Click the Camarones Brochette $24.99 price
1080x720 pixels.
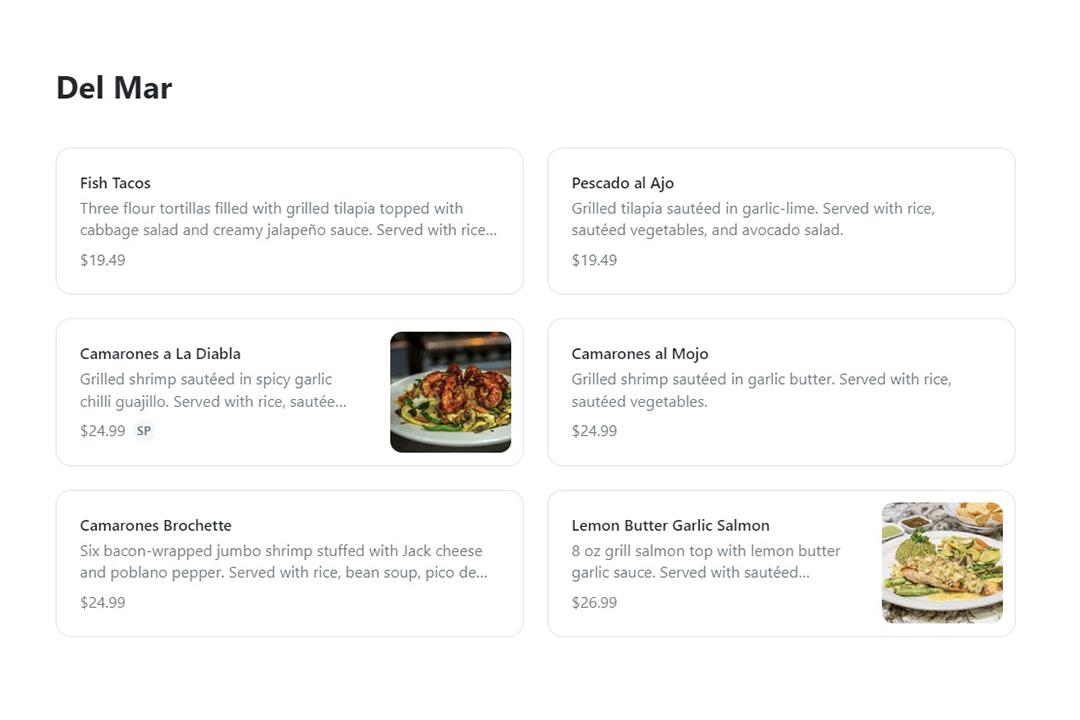tap(103, 602)
